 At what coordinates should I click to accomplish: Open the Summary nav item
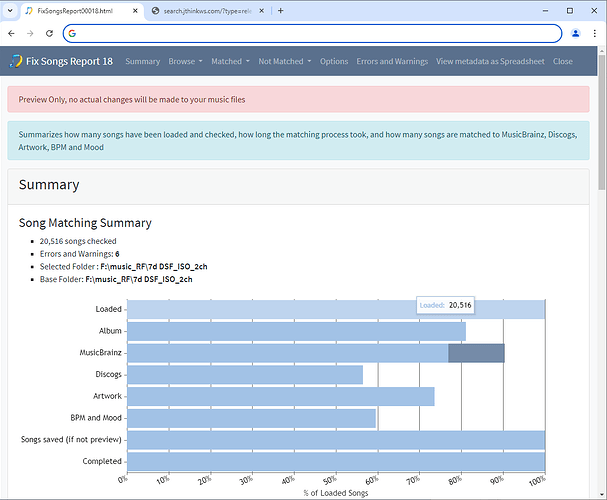point(143,62)
